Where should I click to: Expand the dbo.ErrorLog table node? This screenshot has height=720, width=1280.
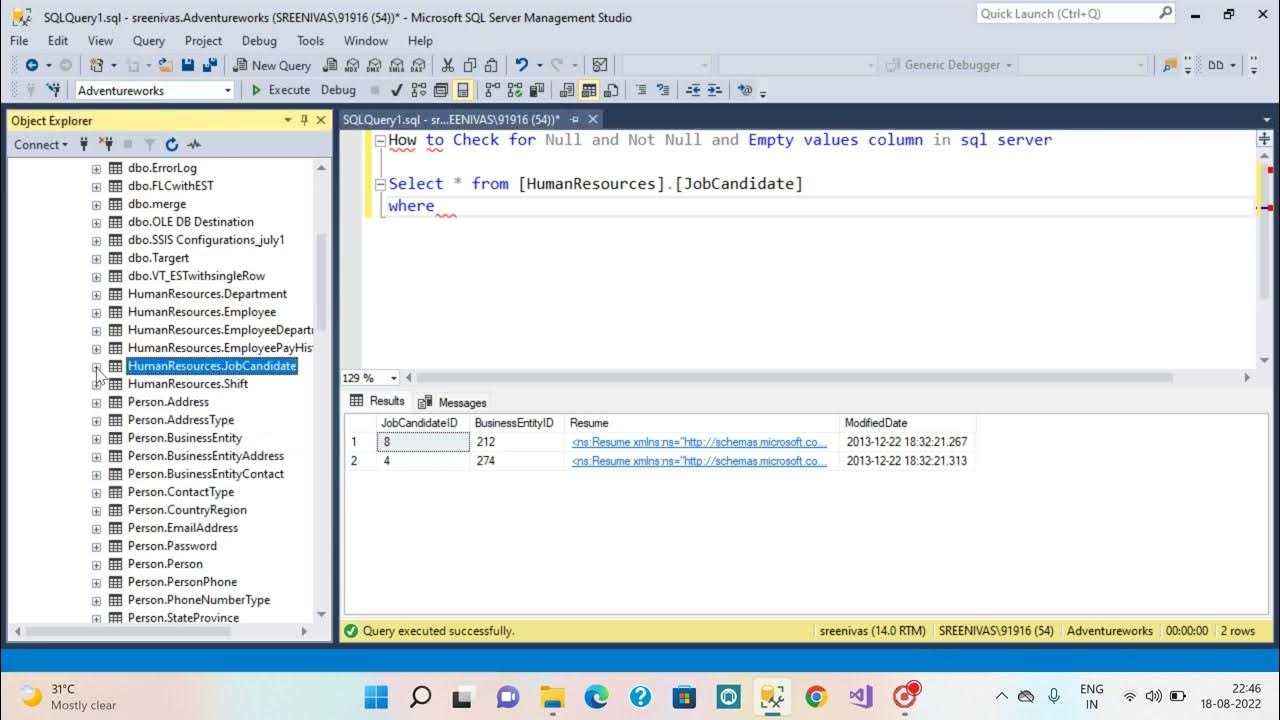coord(96,169)
